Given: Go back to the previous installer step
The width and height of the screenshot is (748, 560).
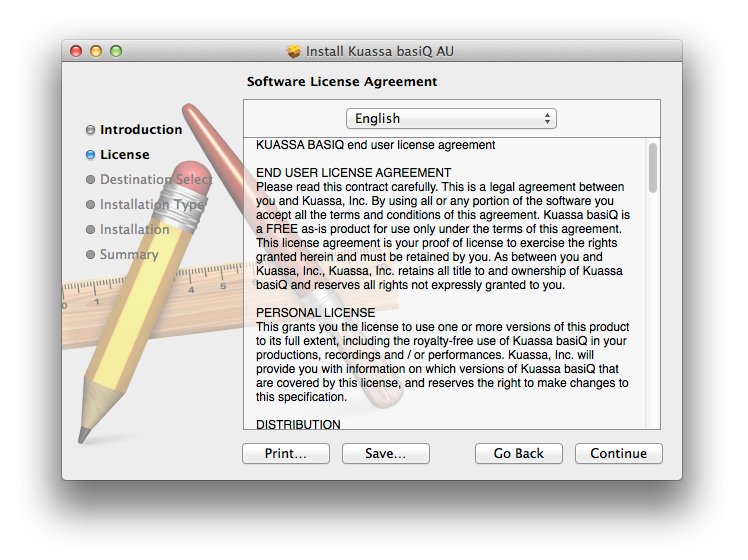Looking at the screenshot, I should click(519, 453).
